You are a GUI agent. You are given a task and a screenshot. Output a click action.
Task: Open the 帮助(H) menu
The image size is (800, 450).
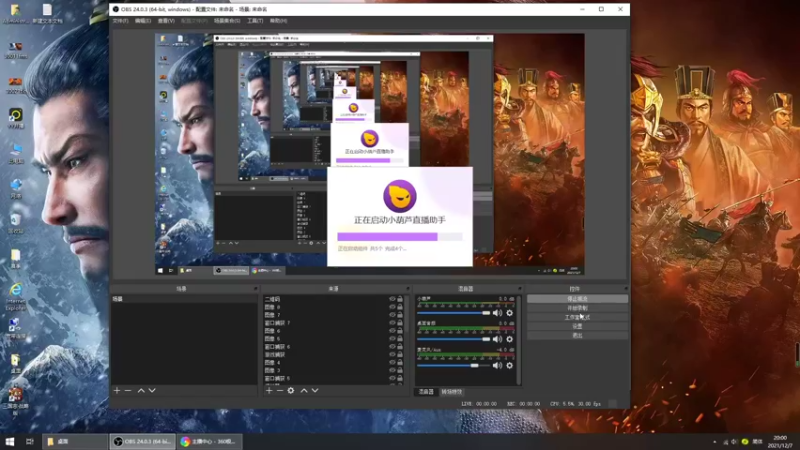(x=279, y=21)
